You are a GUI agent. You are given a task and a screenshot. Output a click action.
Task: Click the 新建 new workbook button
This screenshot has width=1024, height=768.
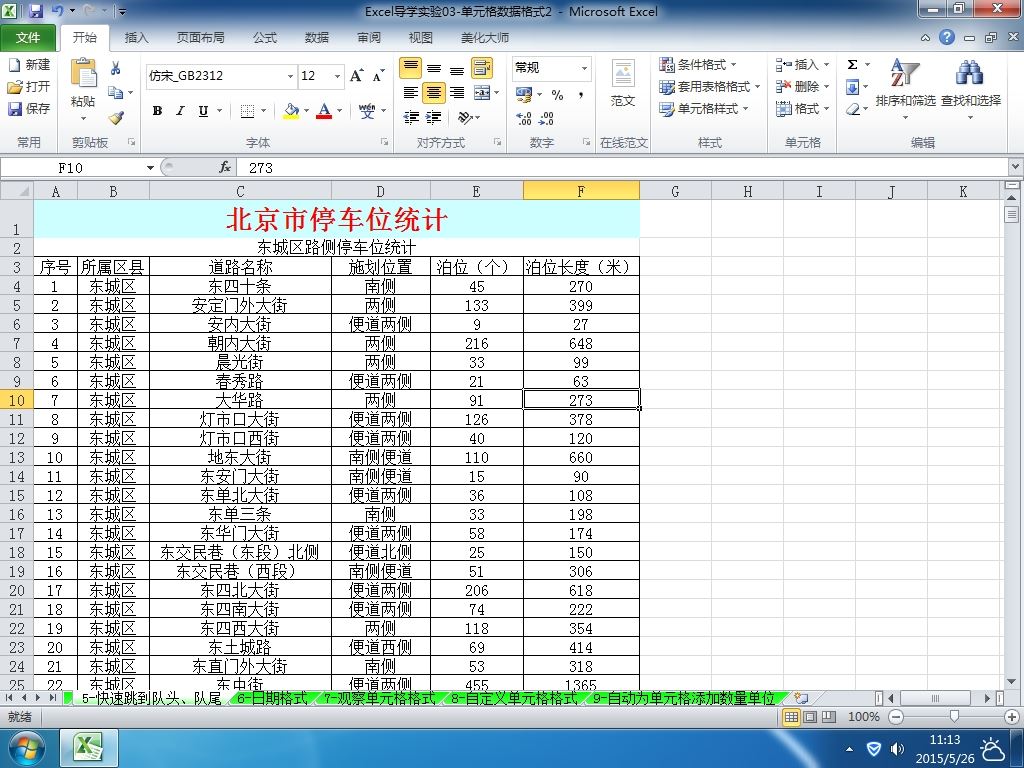click(x=29, y=65)
